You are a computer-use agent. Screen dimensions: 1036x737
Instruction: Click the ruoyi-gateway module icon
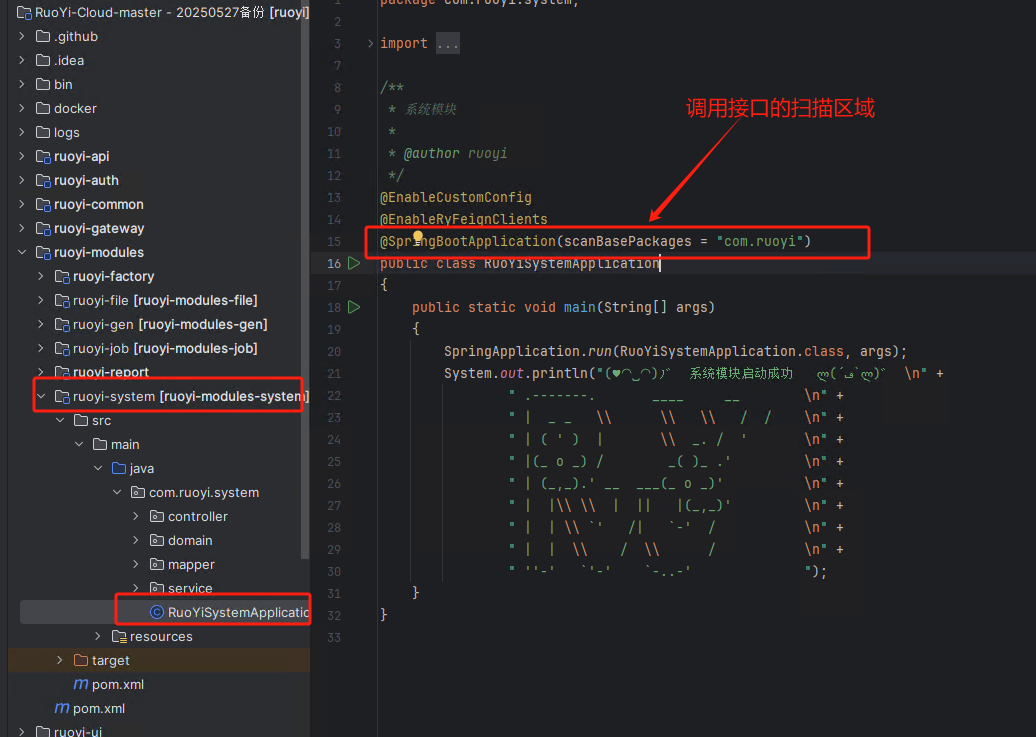(43, 229)
